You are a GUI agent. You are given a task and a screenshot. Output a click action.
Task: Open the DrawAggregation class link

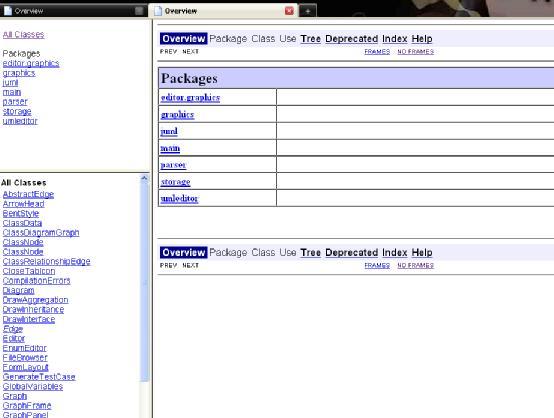(35, 300)
